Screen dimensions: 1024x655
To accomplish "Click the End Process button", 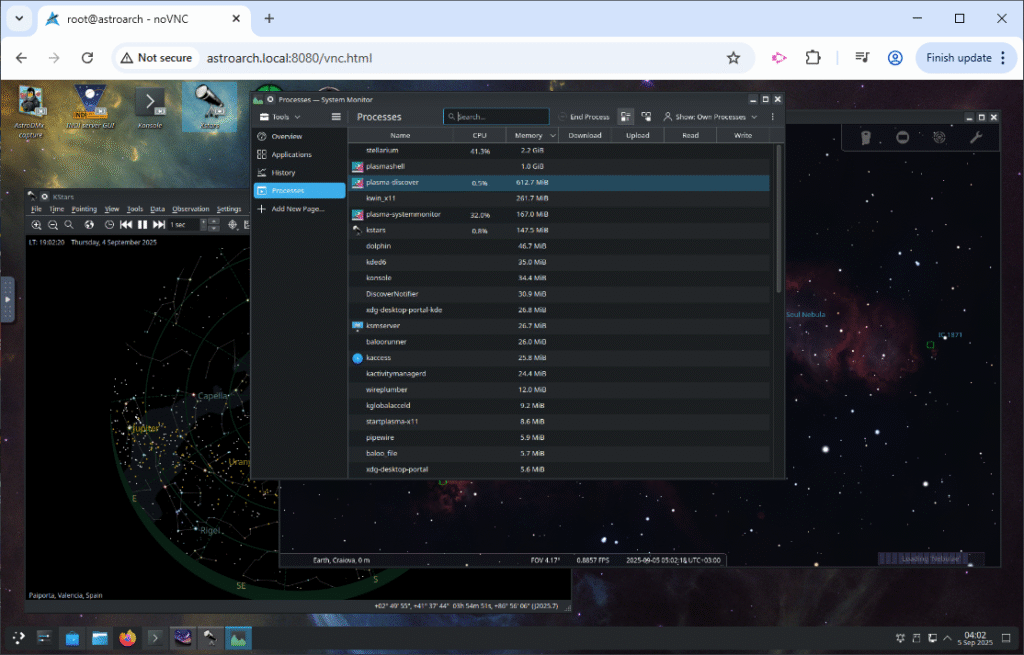I will (x=584, y=117).
